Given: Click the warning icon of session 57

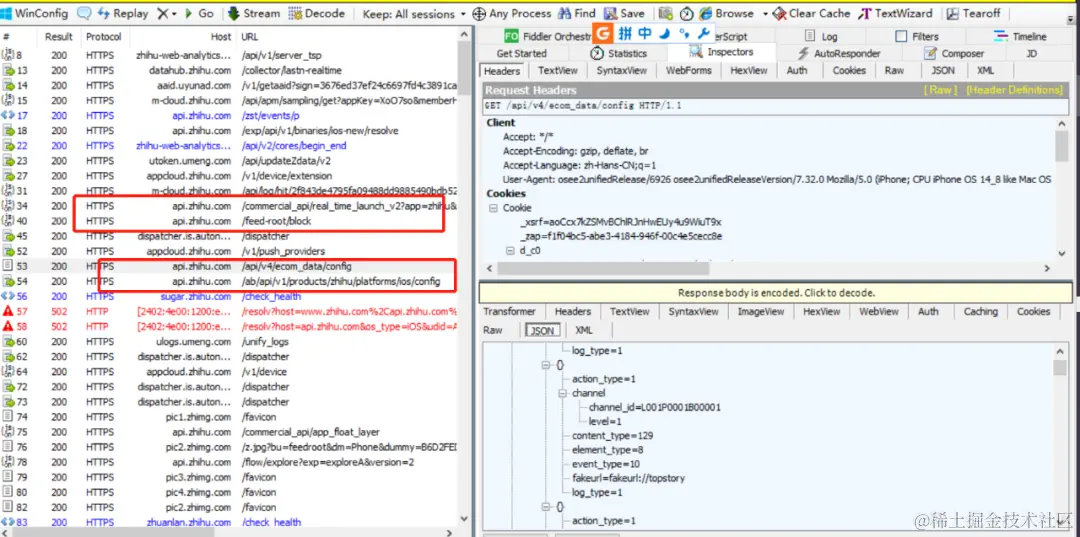Looking at the screenshot, I should (8, 311).
